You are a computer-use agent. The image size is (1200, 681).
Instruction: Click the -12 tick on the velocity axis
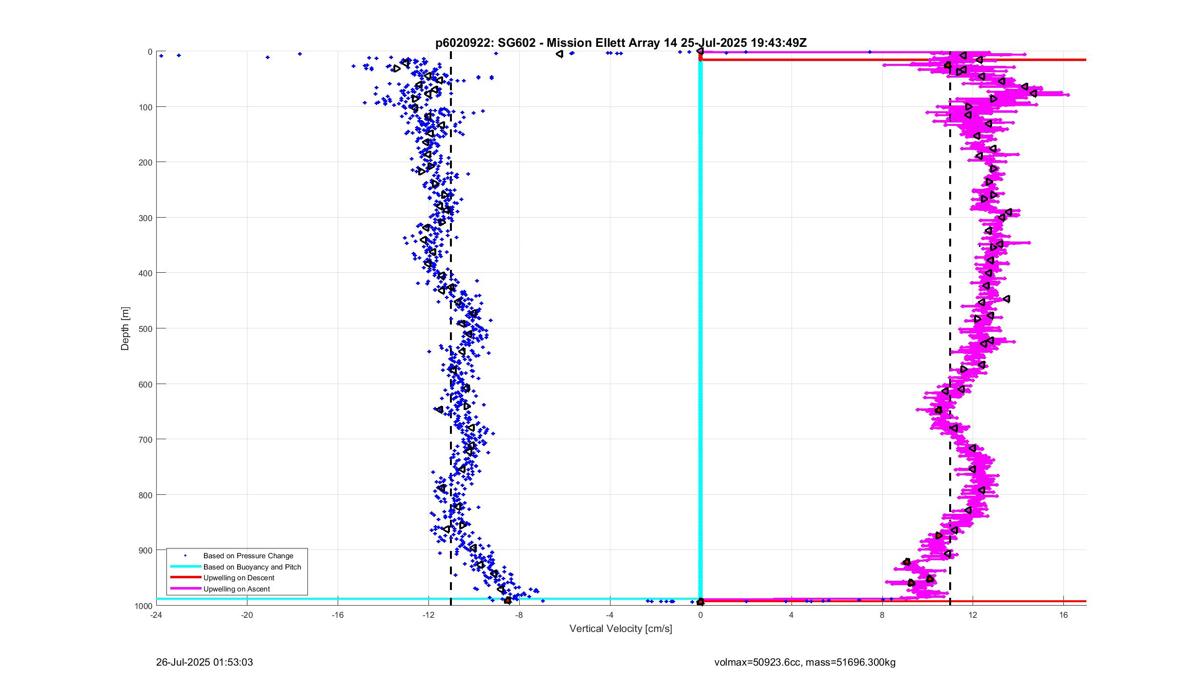click(x=428, y=615)
